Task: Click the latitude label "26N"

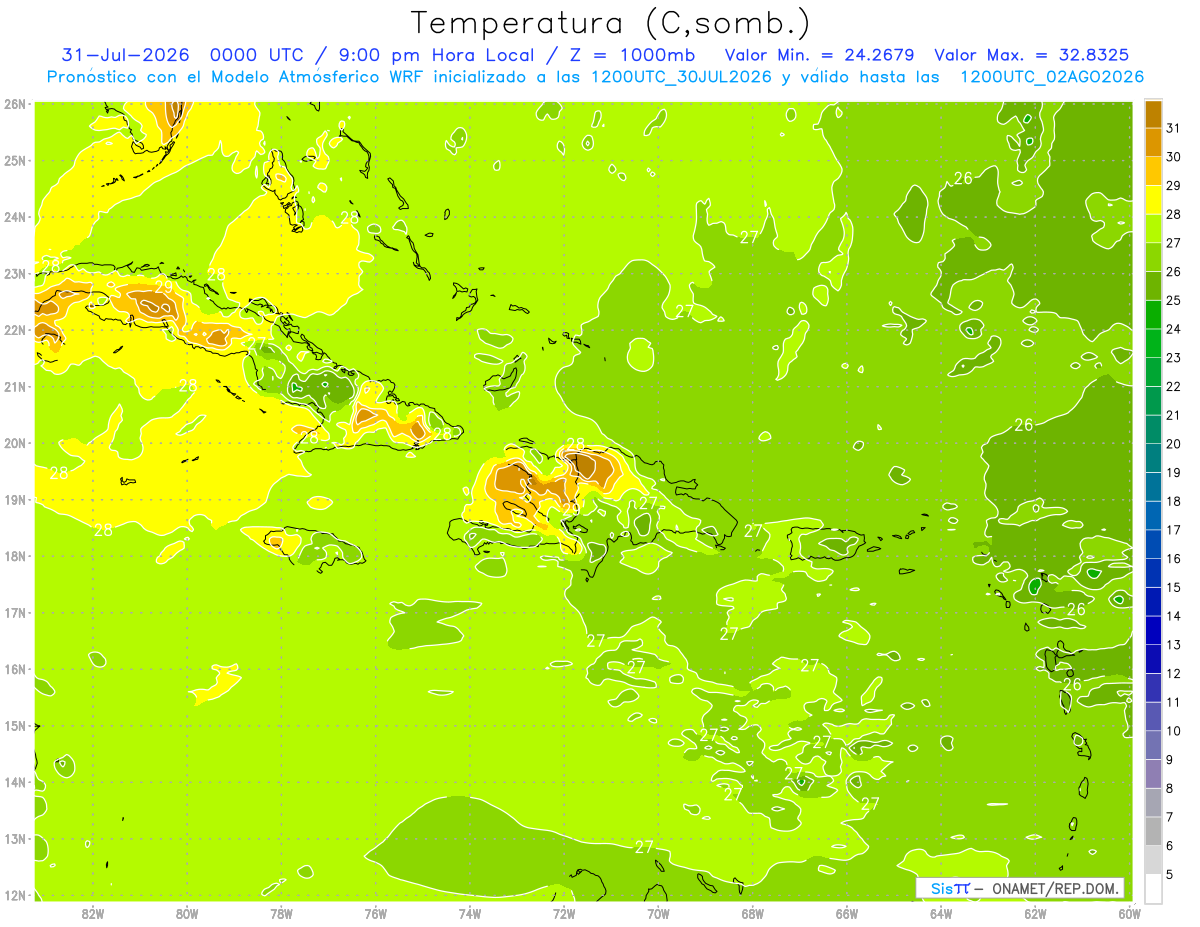Action: pyautogui.click(x=15, y=104)
